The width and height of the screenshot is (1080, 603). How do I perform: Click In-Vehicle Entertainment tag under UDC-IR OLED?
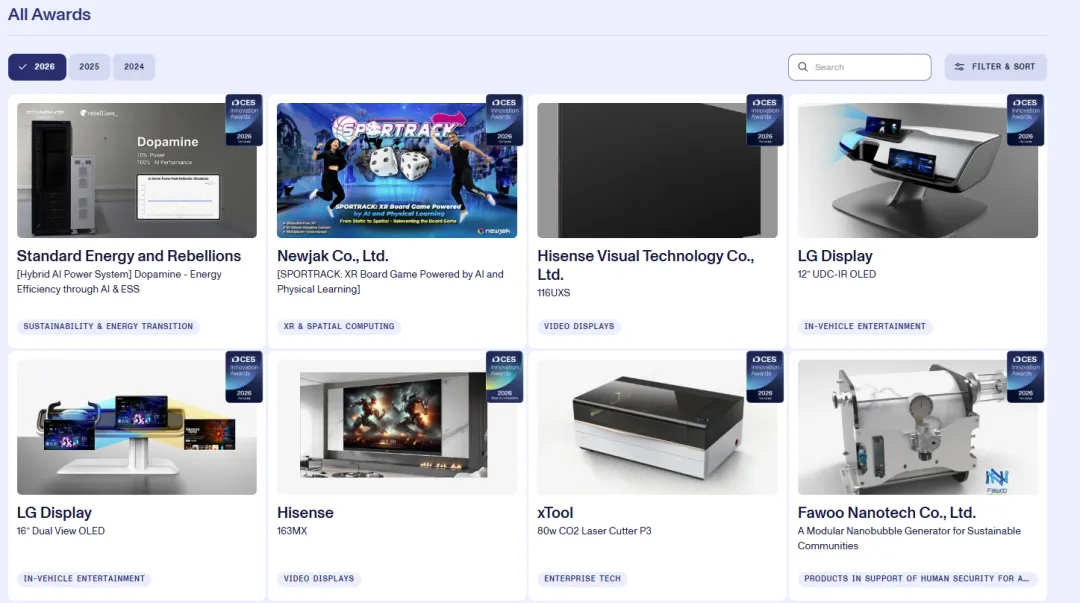pos(865,326)
